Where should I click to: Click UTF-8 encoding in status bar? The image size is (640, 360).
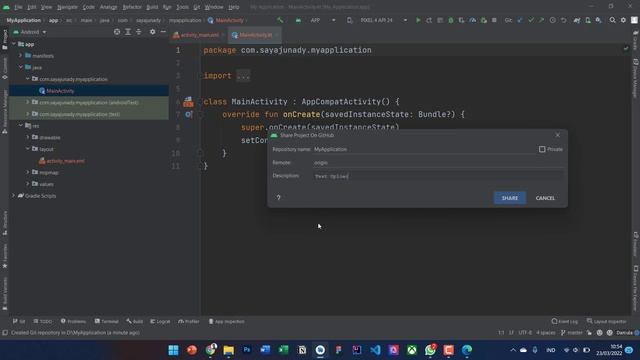tap(525, 333)
